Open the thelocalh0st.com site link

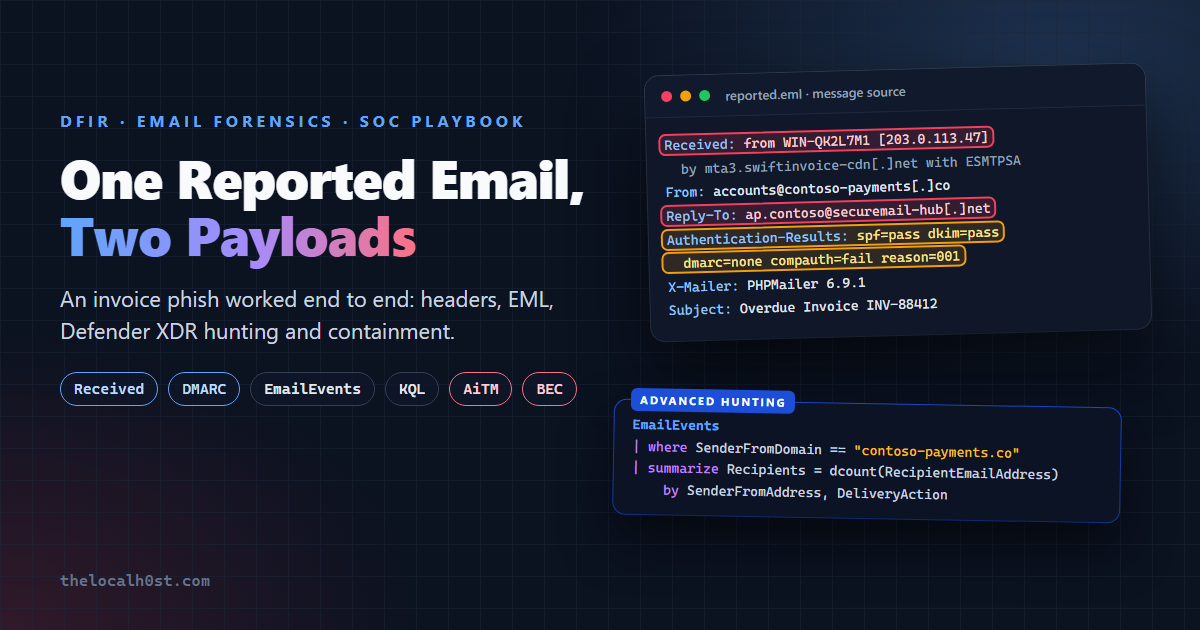click(135, 580)
